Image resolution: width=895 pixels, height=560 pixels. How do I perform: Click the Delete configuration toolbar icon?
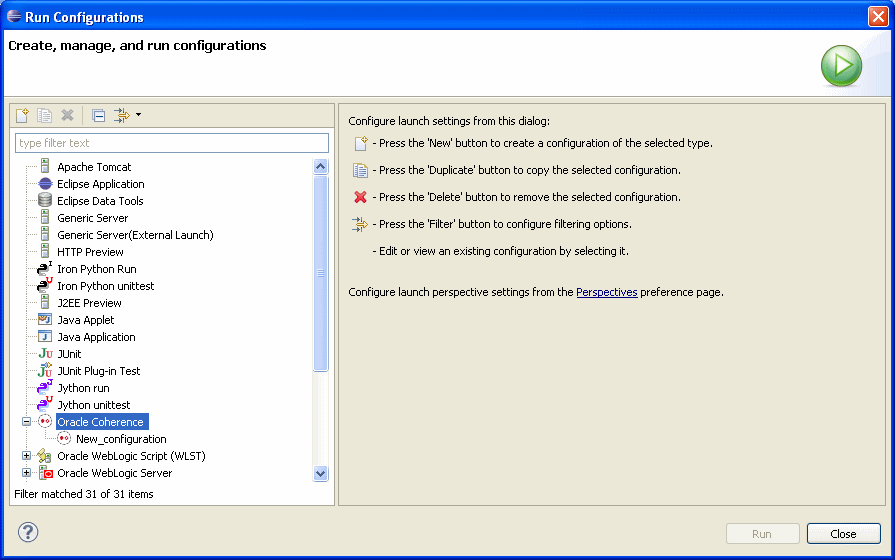(x=67, y=115)
